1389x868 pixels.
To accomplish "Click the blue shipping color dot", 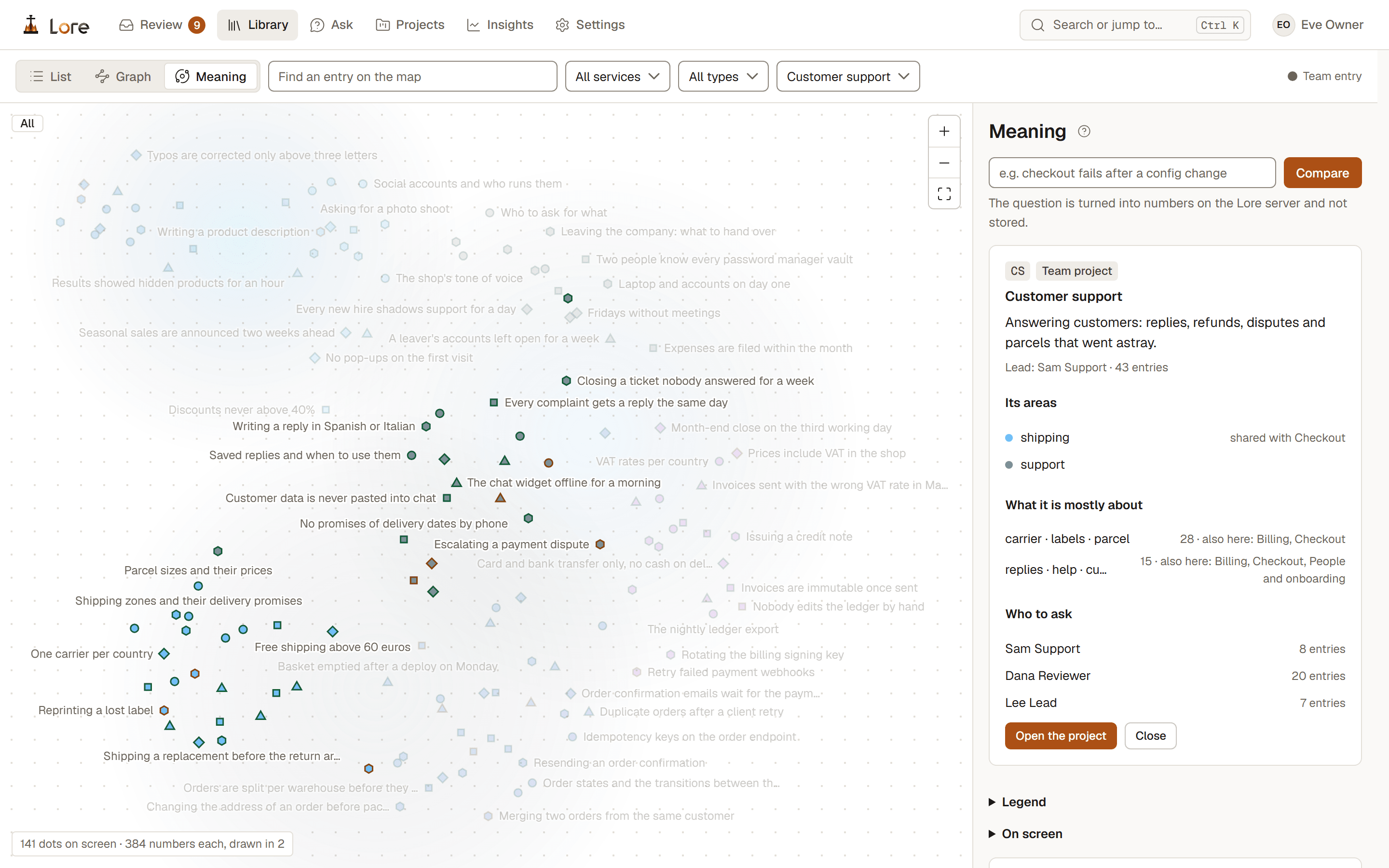I will (x=1009, y=438).
